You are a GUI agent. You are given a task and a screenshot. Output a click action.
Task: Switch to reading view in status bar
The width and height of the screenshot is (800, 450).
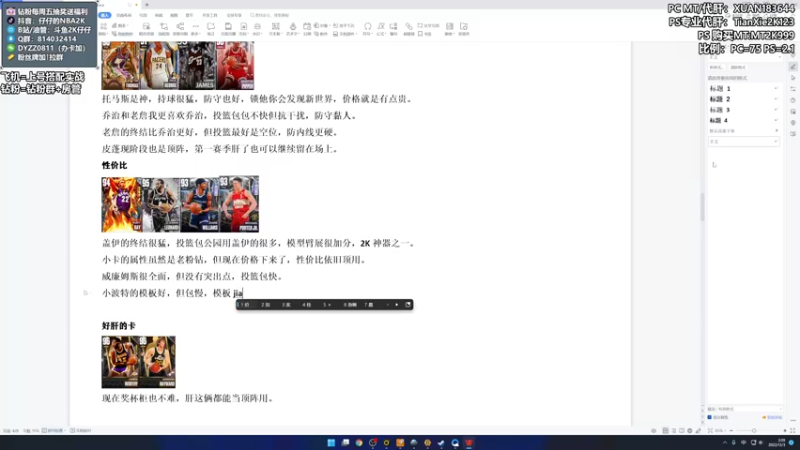[682, 431]
